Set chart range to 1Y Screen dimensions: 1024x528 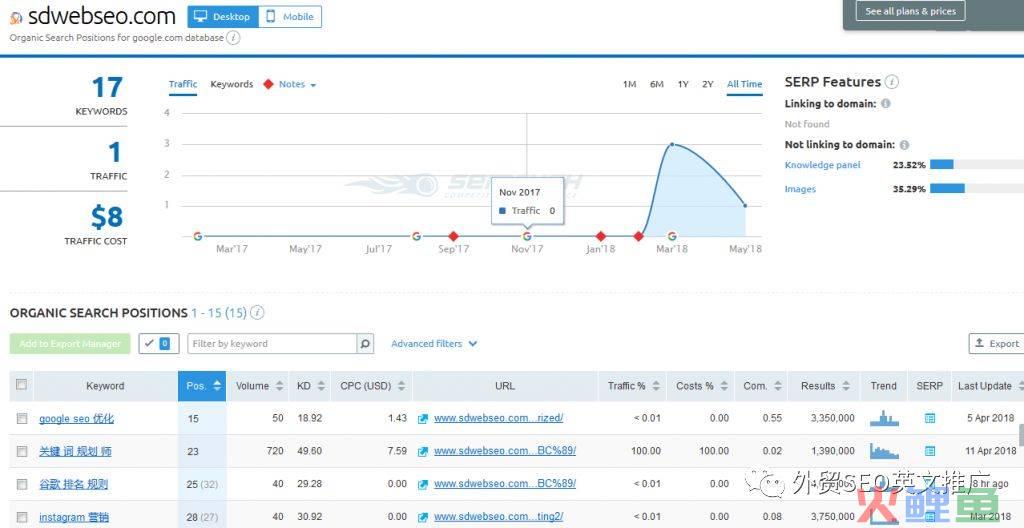[x=682, y=84]
